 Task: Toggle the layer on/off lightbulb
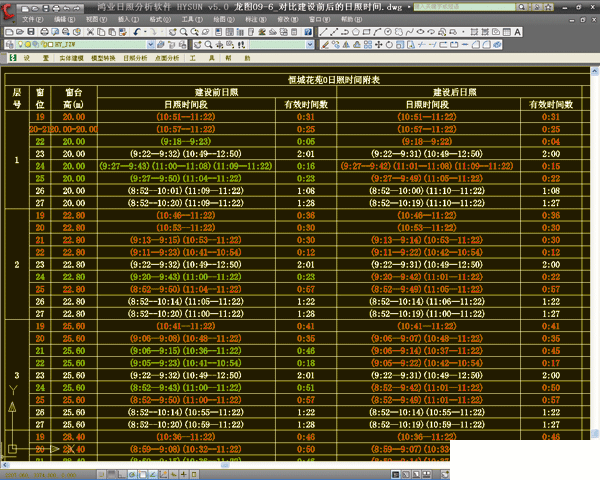pyautogui.click(x=21, y=44)
